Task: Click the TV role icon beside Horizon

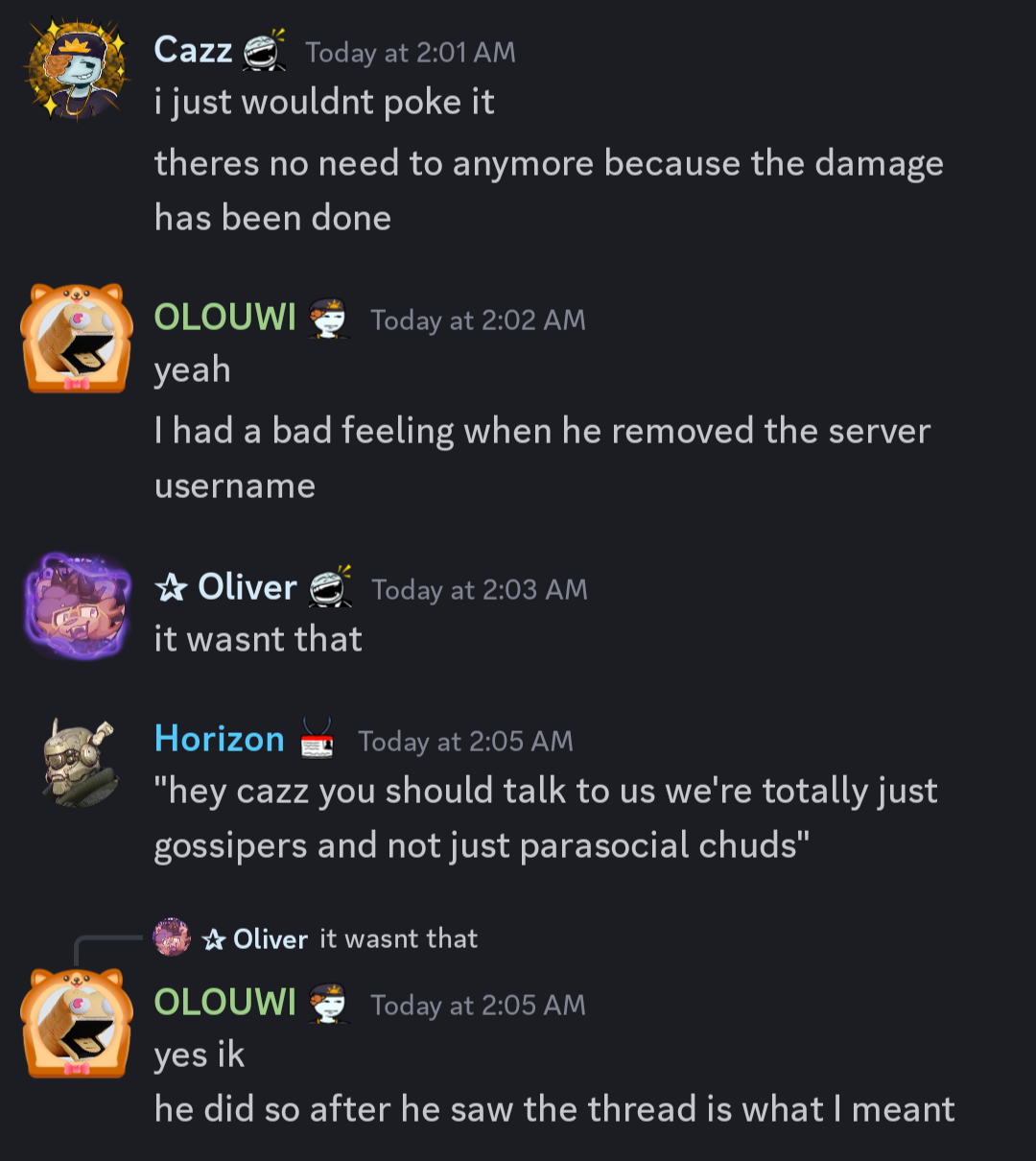Action: (317, 740)
